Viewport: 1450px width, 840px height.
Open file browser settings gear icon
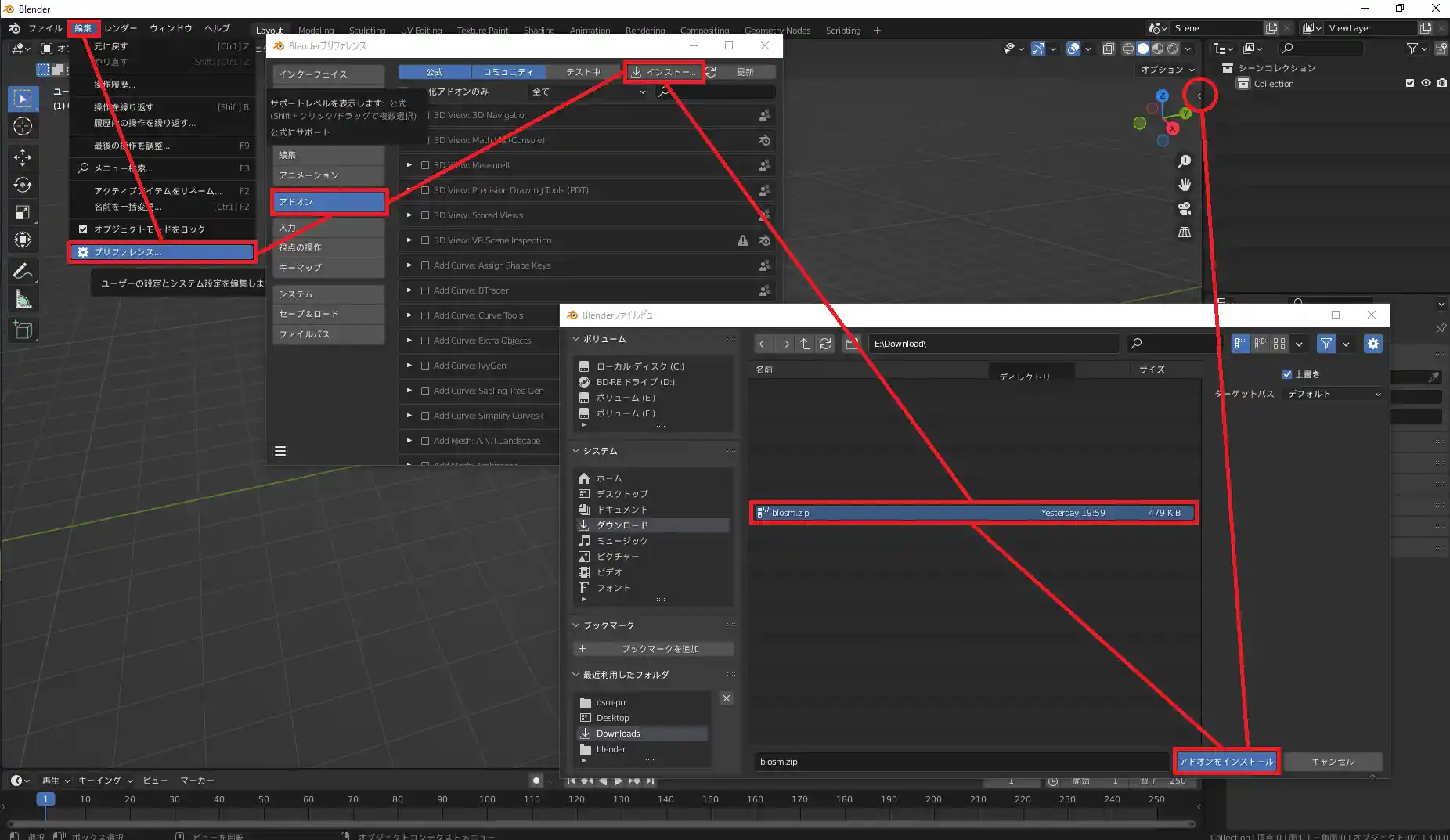click(x=1372, y=344)
